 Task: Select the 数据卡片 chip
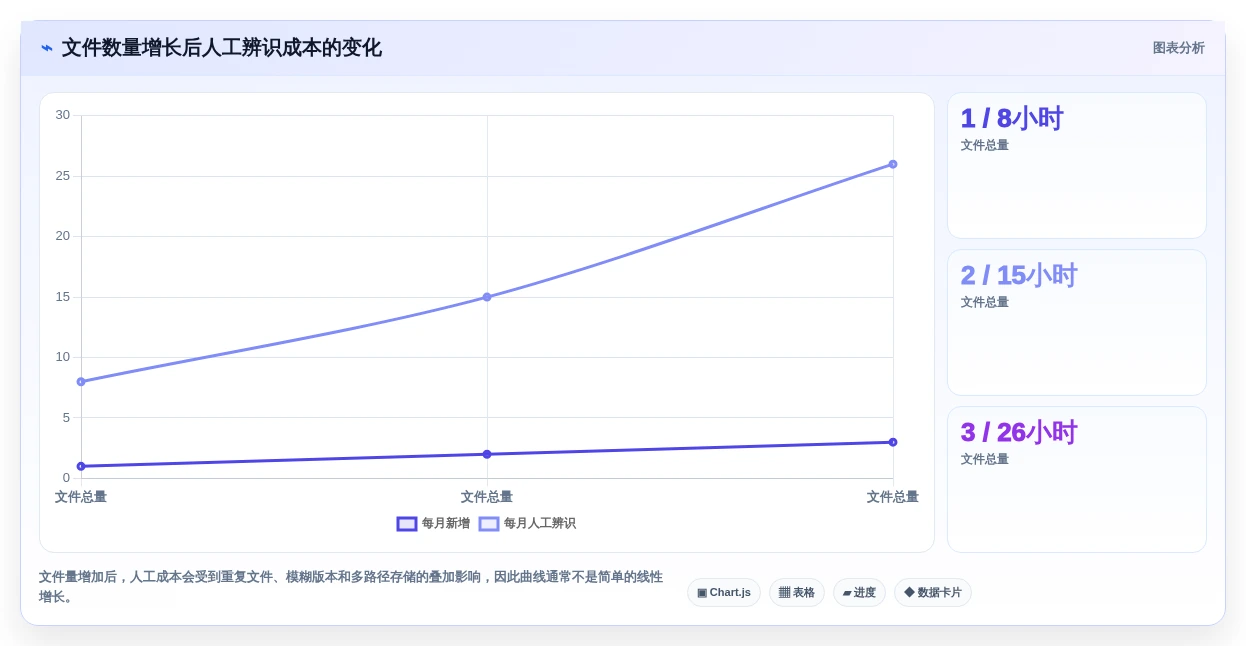(x=933, y=593)
